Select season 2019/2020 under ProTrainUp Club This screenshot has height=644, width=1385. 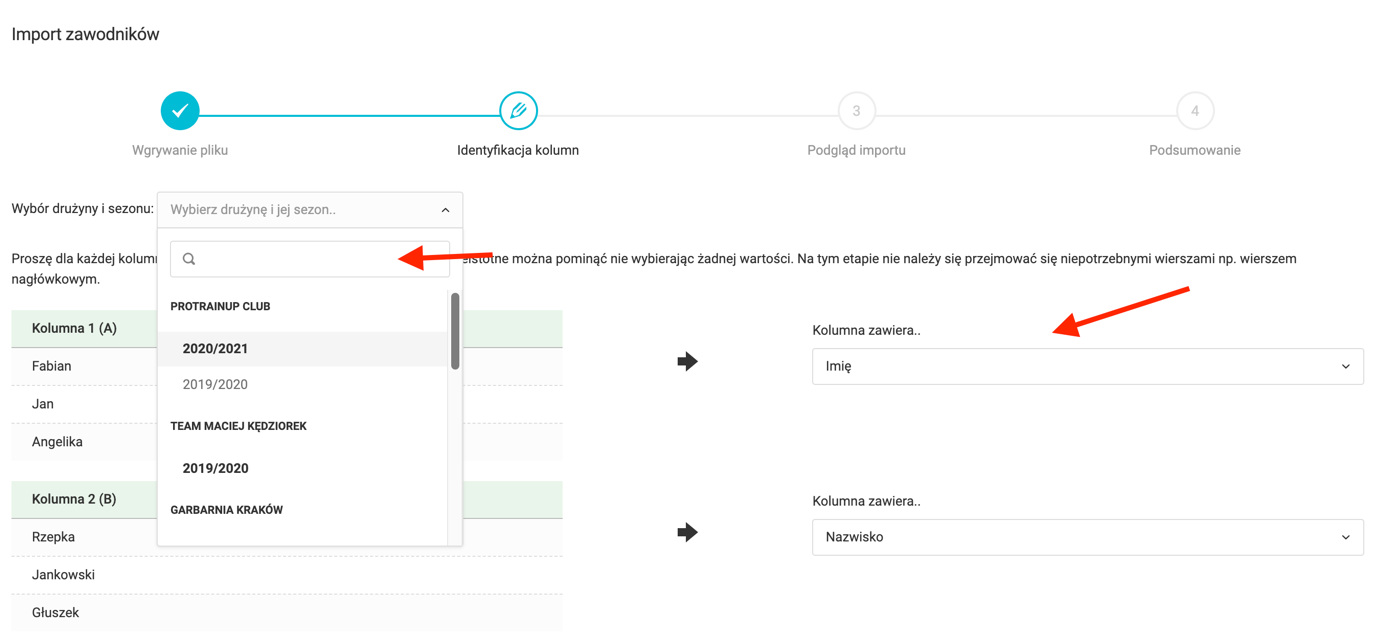coord(215,385)
